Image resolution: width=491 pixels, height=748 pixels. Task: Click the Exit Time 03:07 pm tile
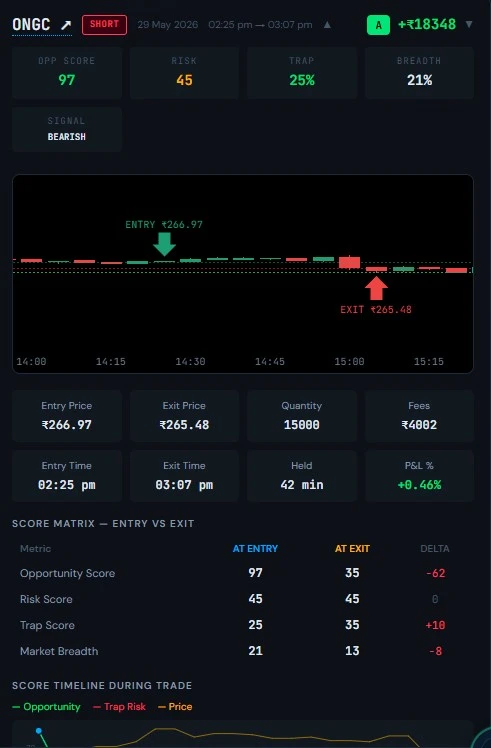point(184,476)
